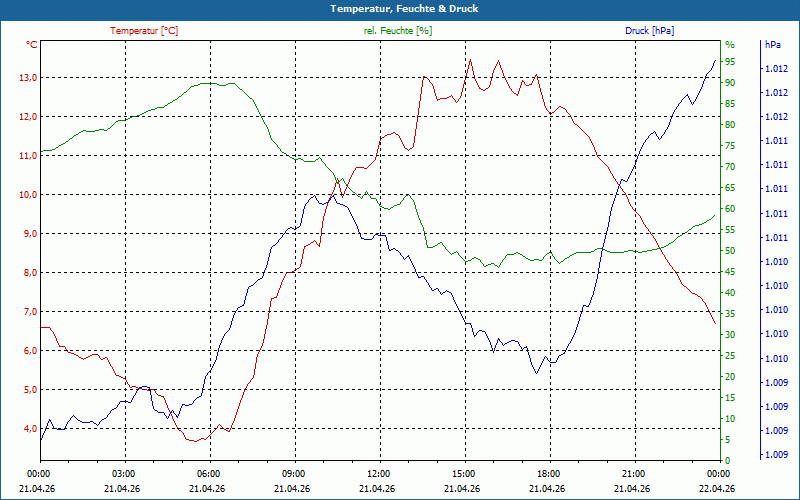Select the 03:00 time axis label
The image size is (800, 500).
coord(122,473)
